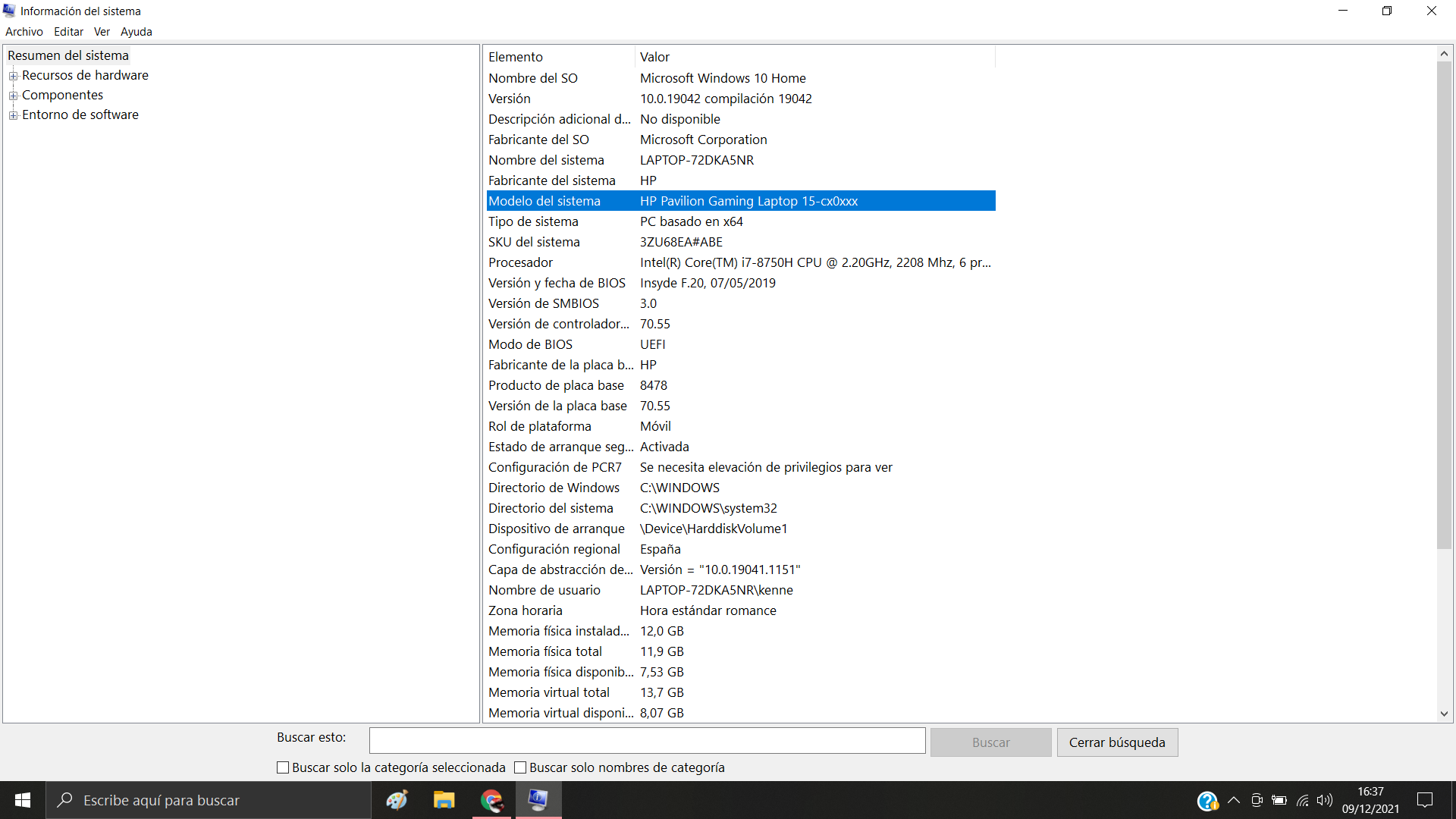
Task: Open Google Chrome from the taskbar
Action: [491, 800]
